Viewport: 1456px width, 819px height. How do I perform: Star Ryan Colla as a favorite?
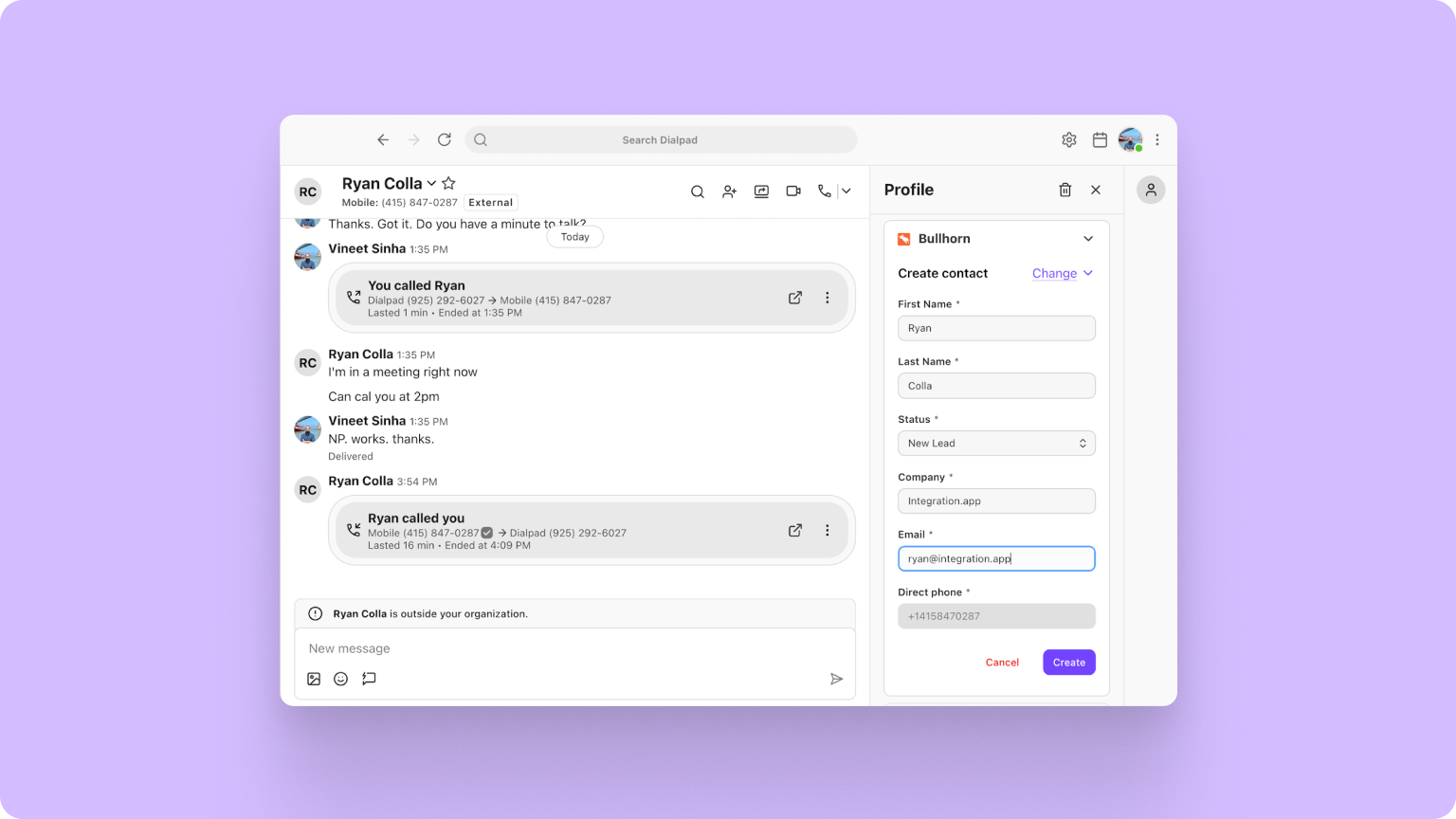pyautogui.click(x=448, y=182)
